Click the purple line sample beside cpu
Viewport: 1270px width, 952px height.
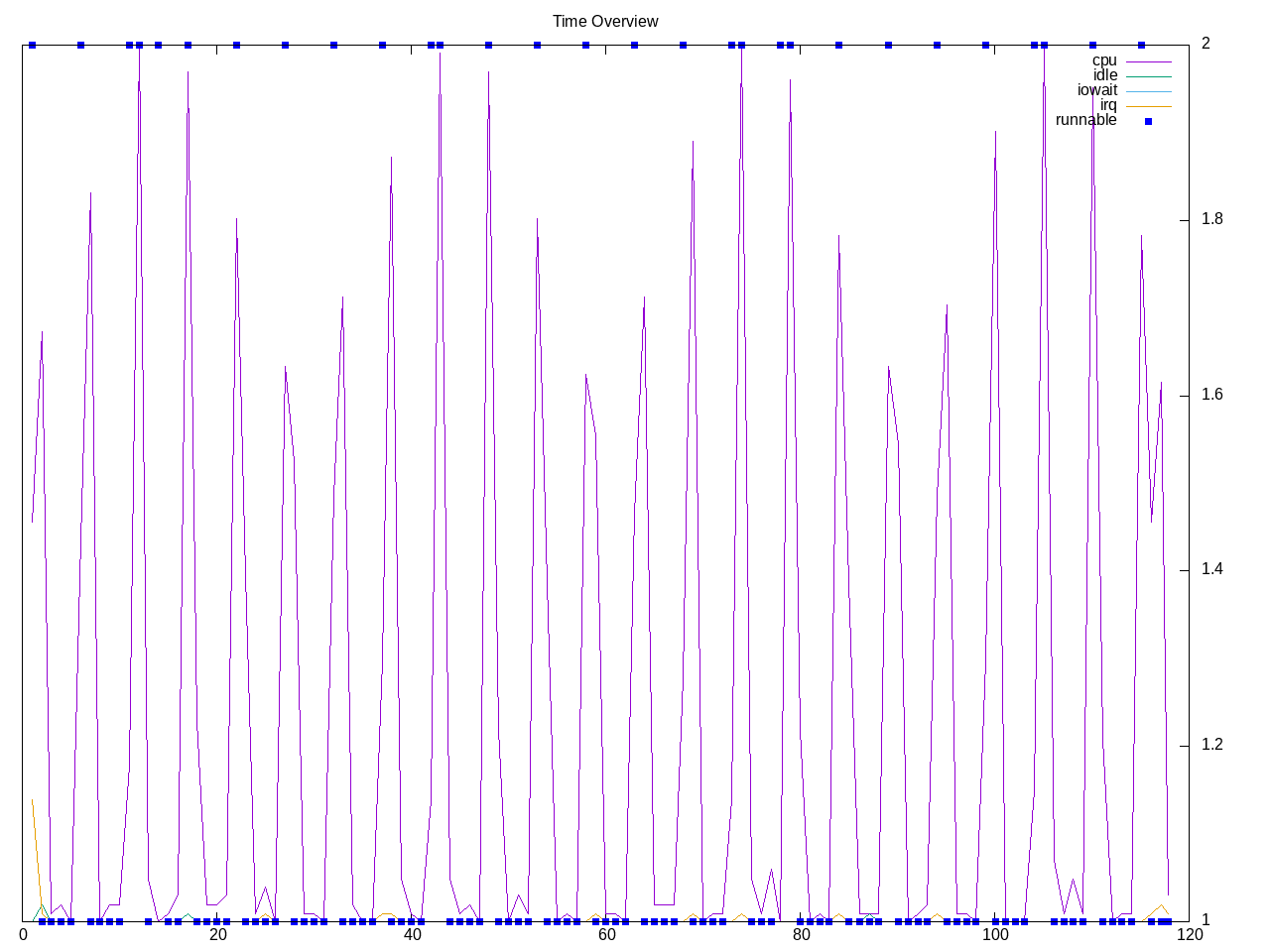pos(1148,61)
